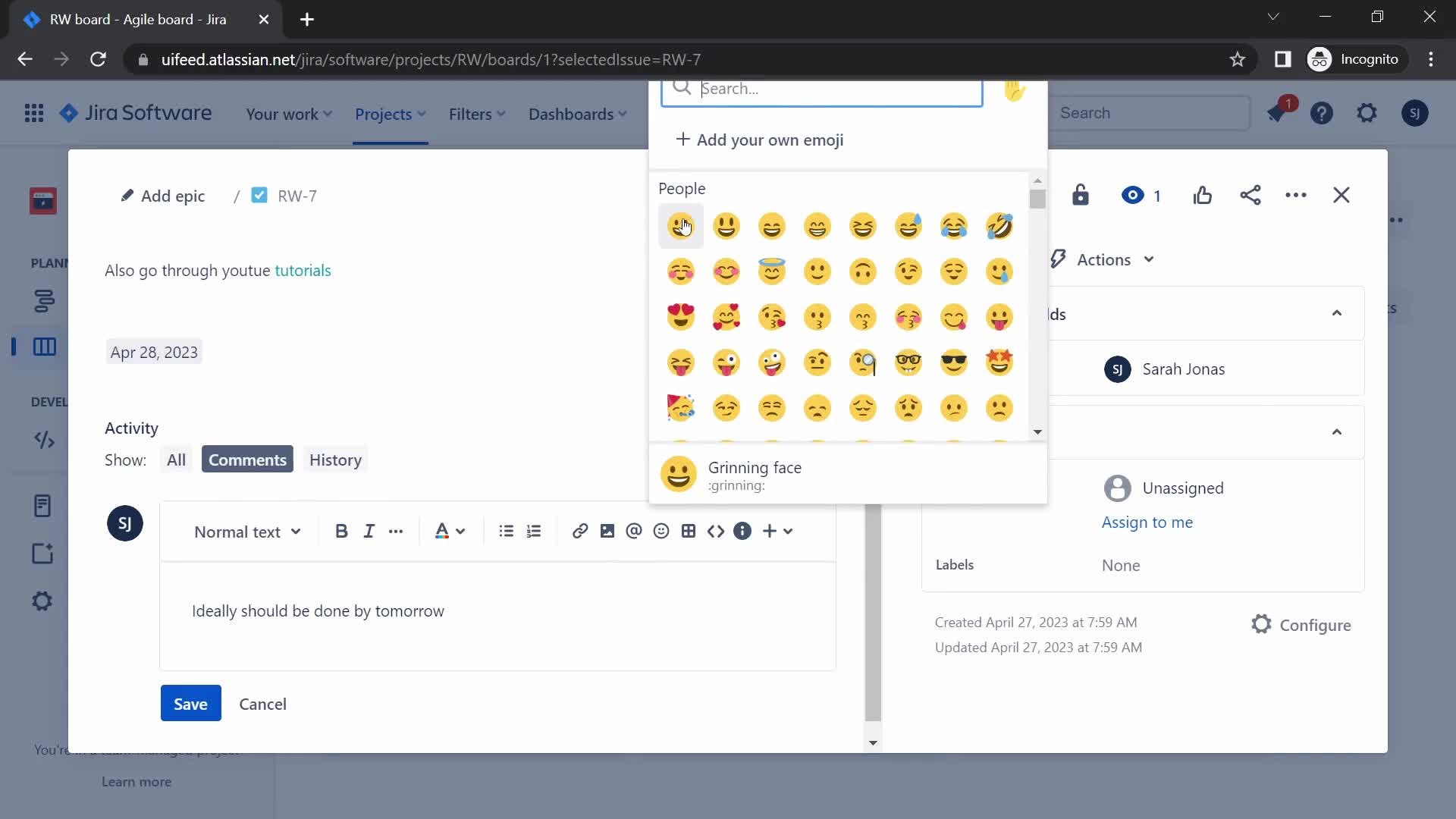
Task: Toggle the All activity filter
Action: tap(176, 459)
